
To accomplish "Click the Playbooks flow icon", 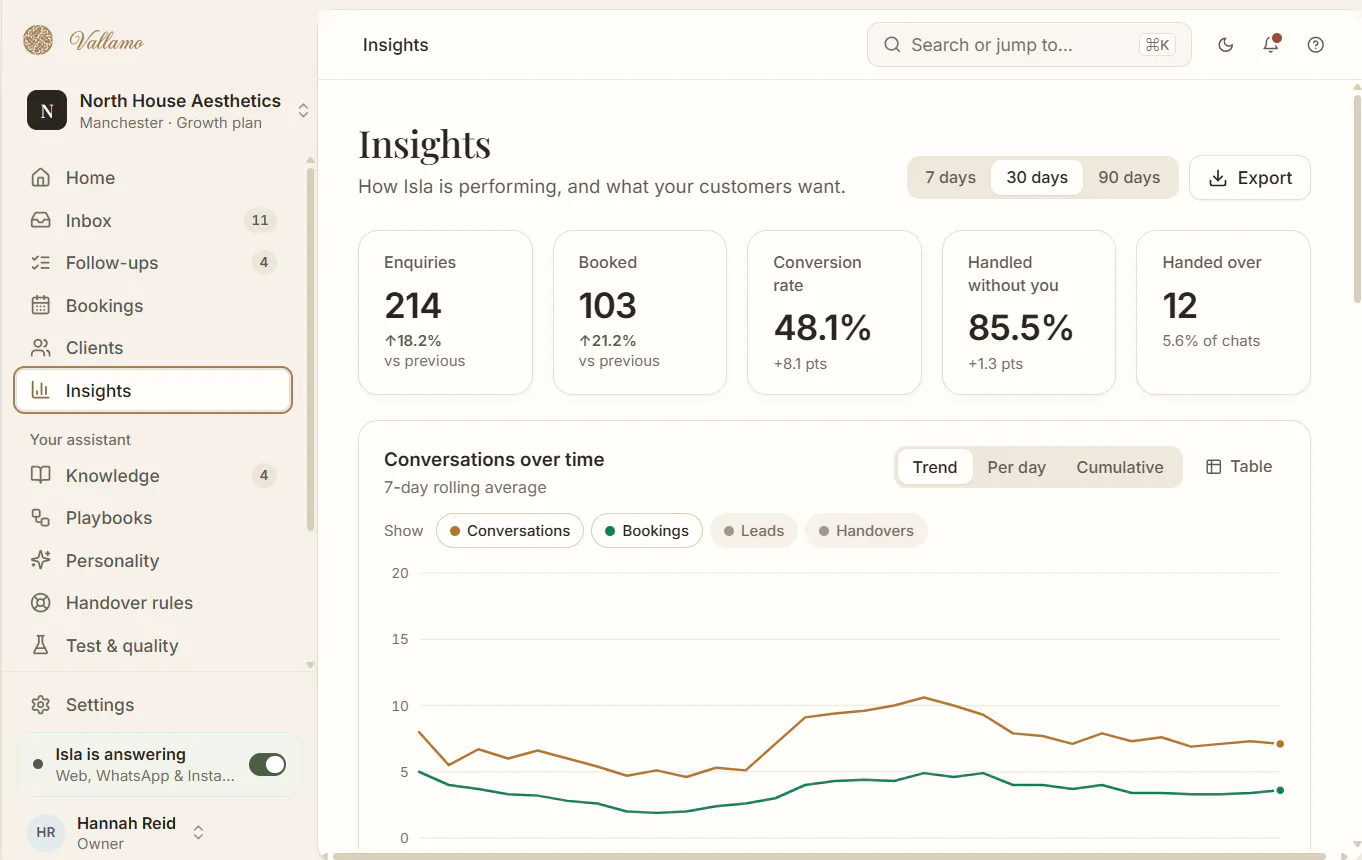I will tap(41, 518).
